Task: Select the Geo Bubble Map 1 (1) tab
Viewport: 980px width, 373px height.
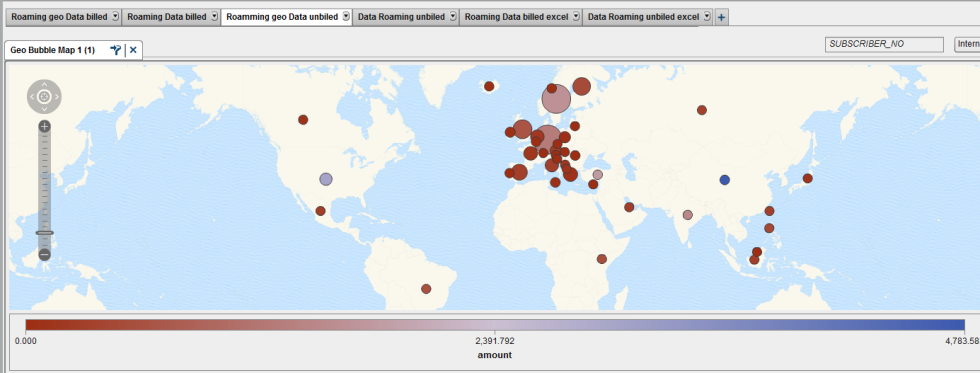Action: (x=52, y=50)
